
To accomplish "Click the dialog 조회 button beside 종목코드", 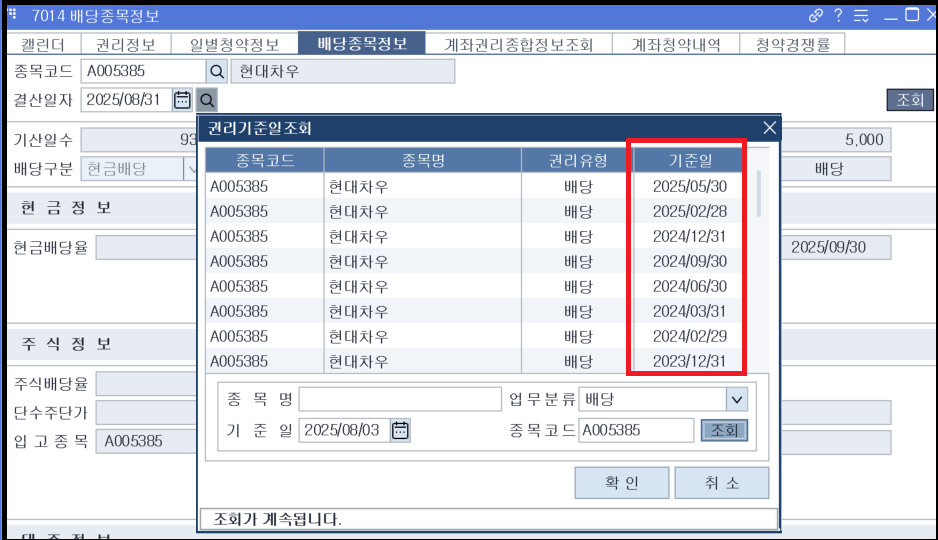I will point(724,430).
